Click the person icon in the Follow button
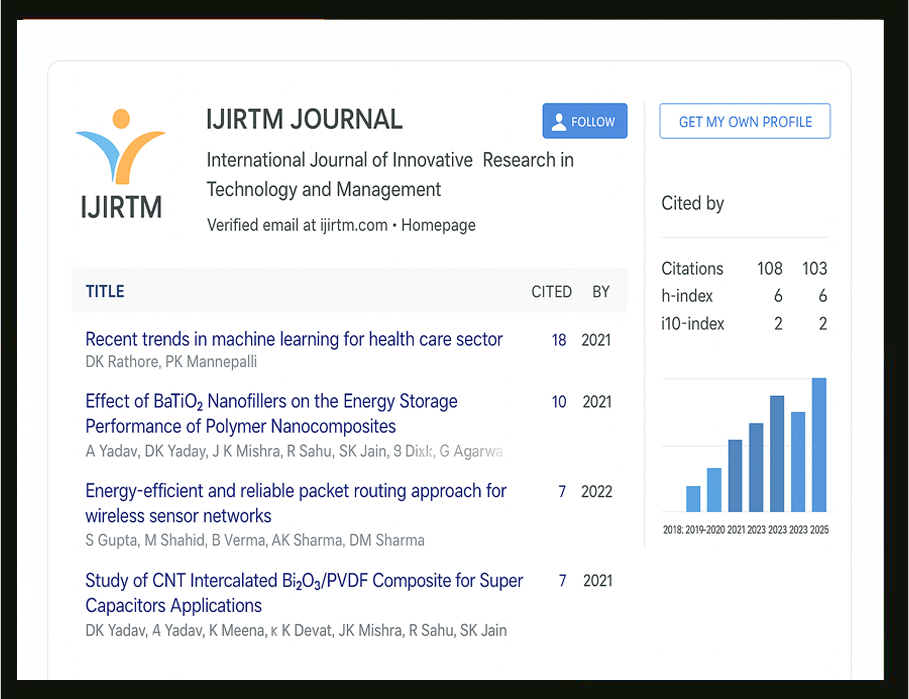Viewport: 909px width, 699px height. tap(559, 120)
